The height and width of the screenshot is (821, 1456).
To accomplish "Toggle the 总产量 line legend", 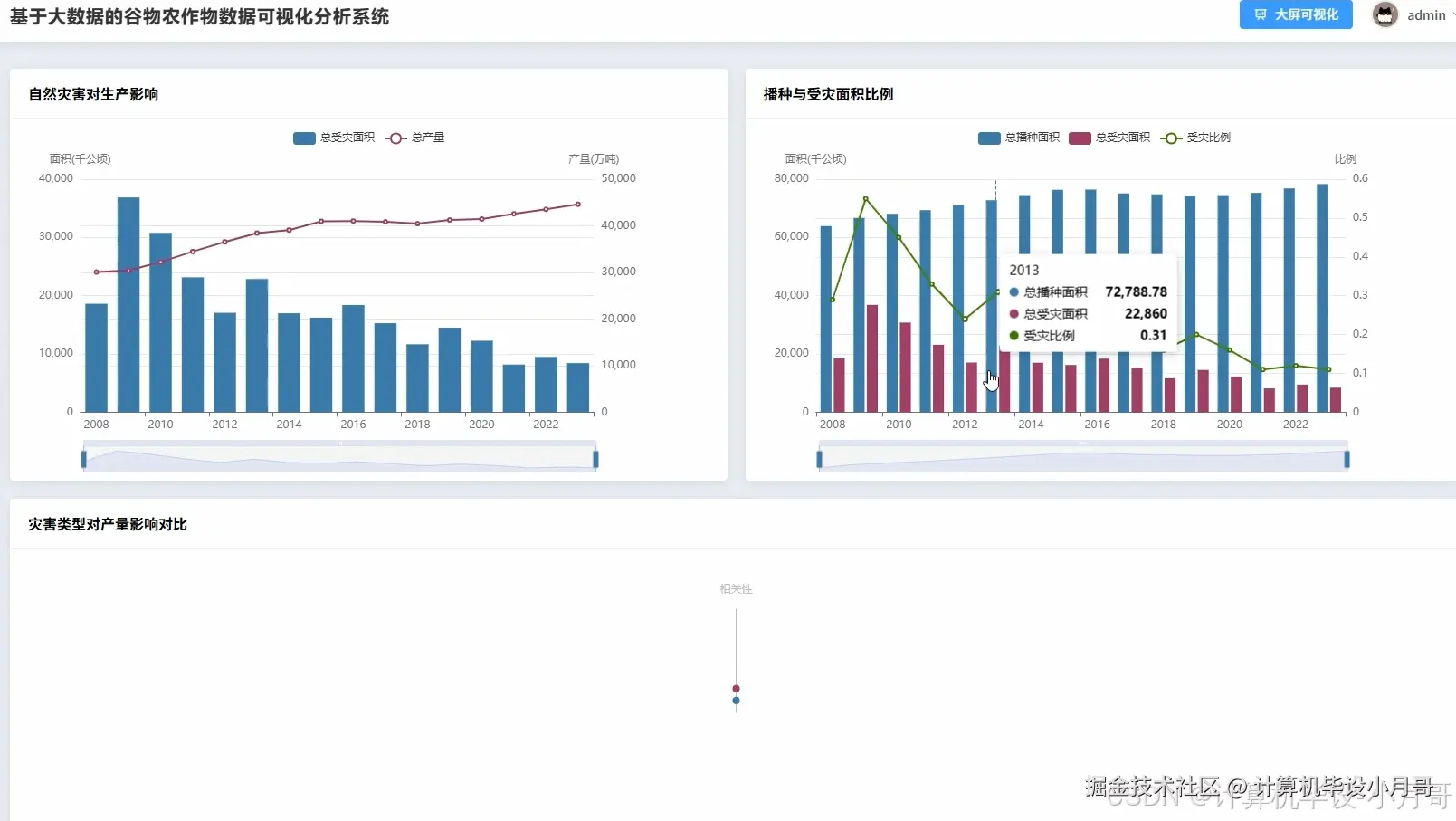I will (x=414, y=138).
